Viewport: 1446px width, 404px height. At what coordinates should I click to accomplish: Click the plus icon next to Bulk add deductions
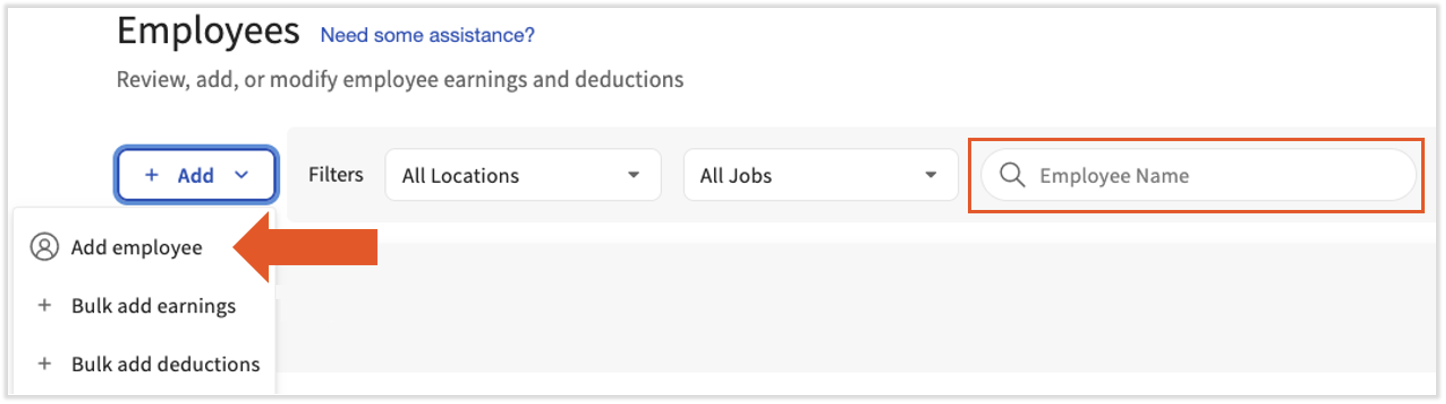(44, 364)
